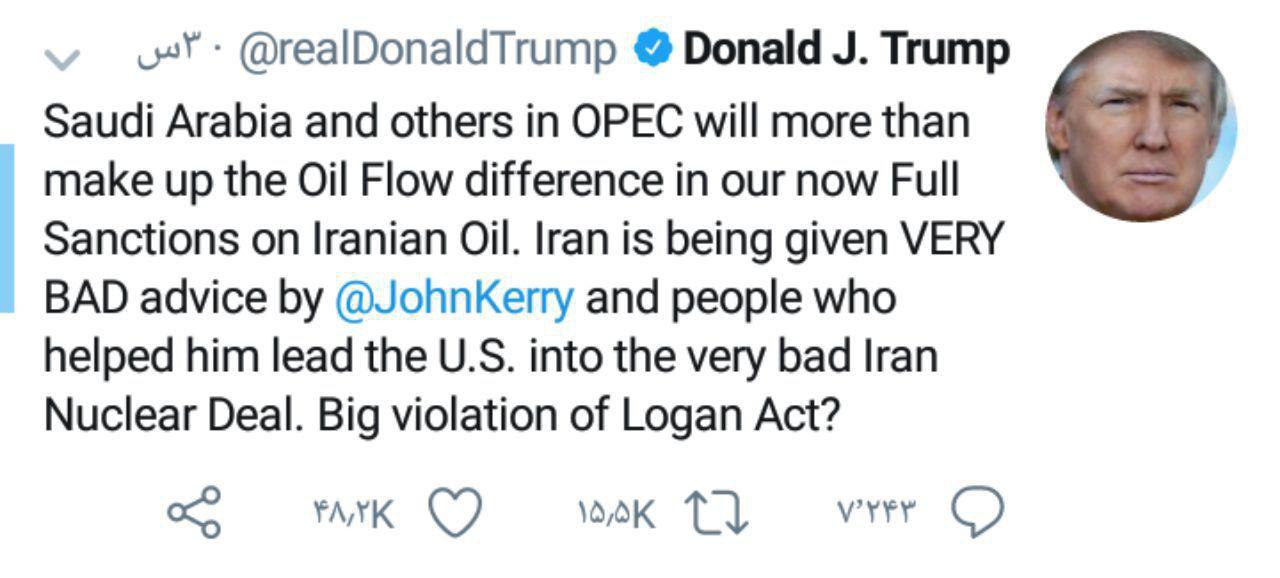Click the share icon below the tweet
Screen dimensions: 1280x578
(194, 513)
